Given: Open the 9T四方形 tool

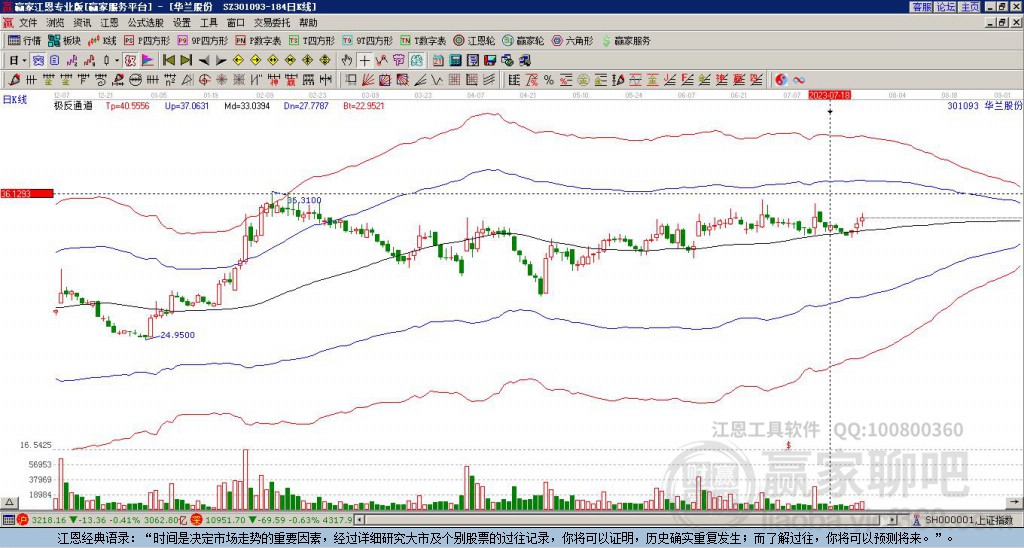Looking at the screenshot, I should [x=367, y=40].
